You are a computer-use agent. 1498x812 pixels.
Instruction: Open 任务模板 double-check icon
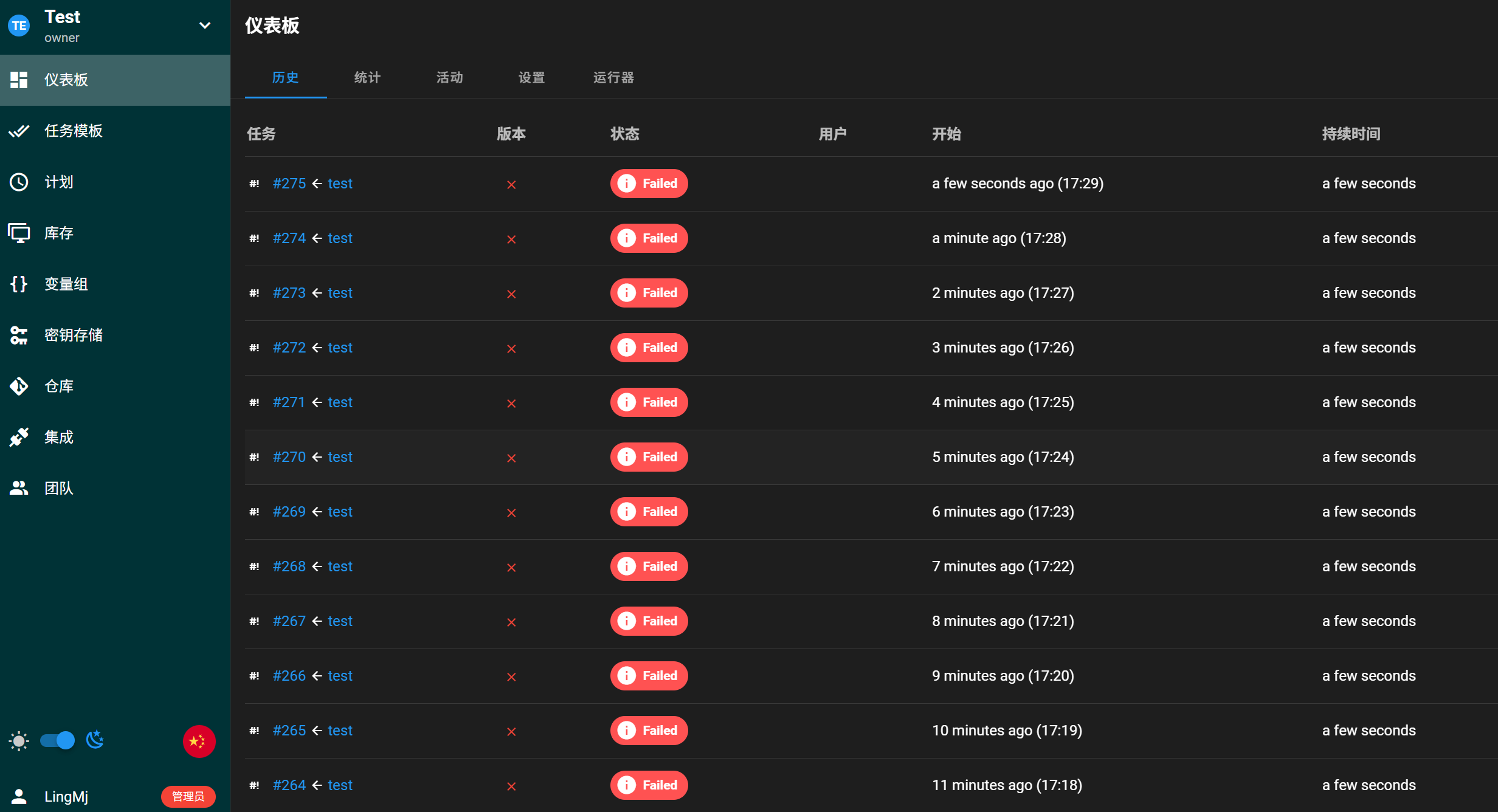19,131
